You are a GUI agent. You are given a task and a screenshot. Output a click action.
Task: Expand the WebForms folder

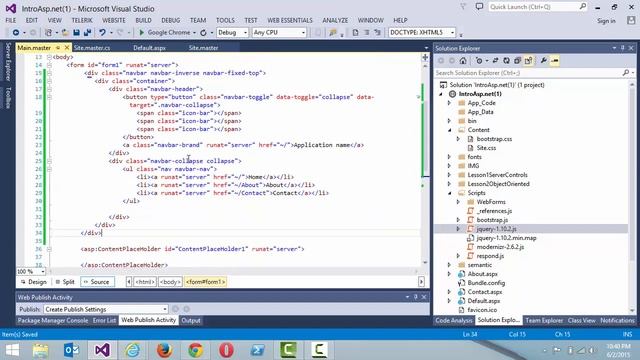click(x=458, y=202)
